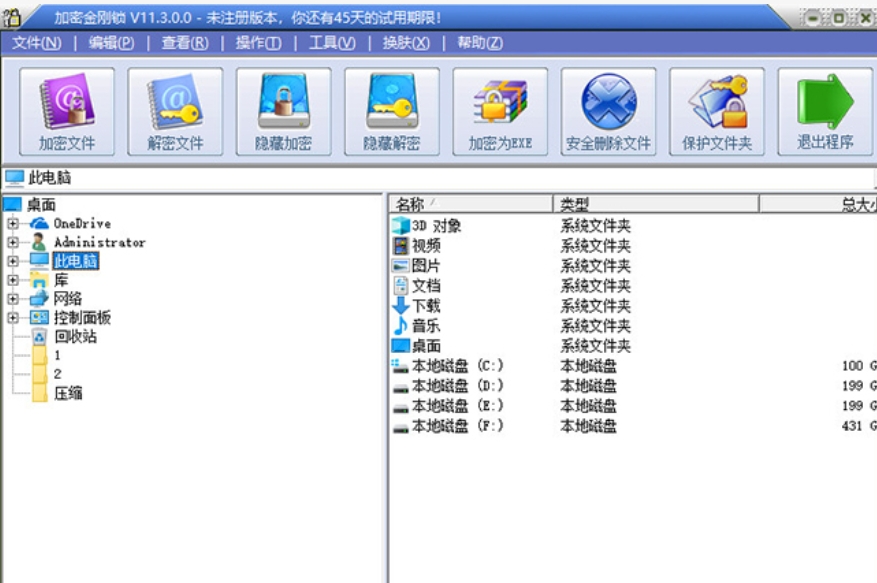The height and width of the screenshot is (583, 877).
Task: Click the application lock icon in title bar
Action: pyautogui.click(x=11, y=17)
